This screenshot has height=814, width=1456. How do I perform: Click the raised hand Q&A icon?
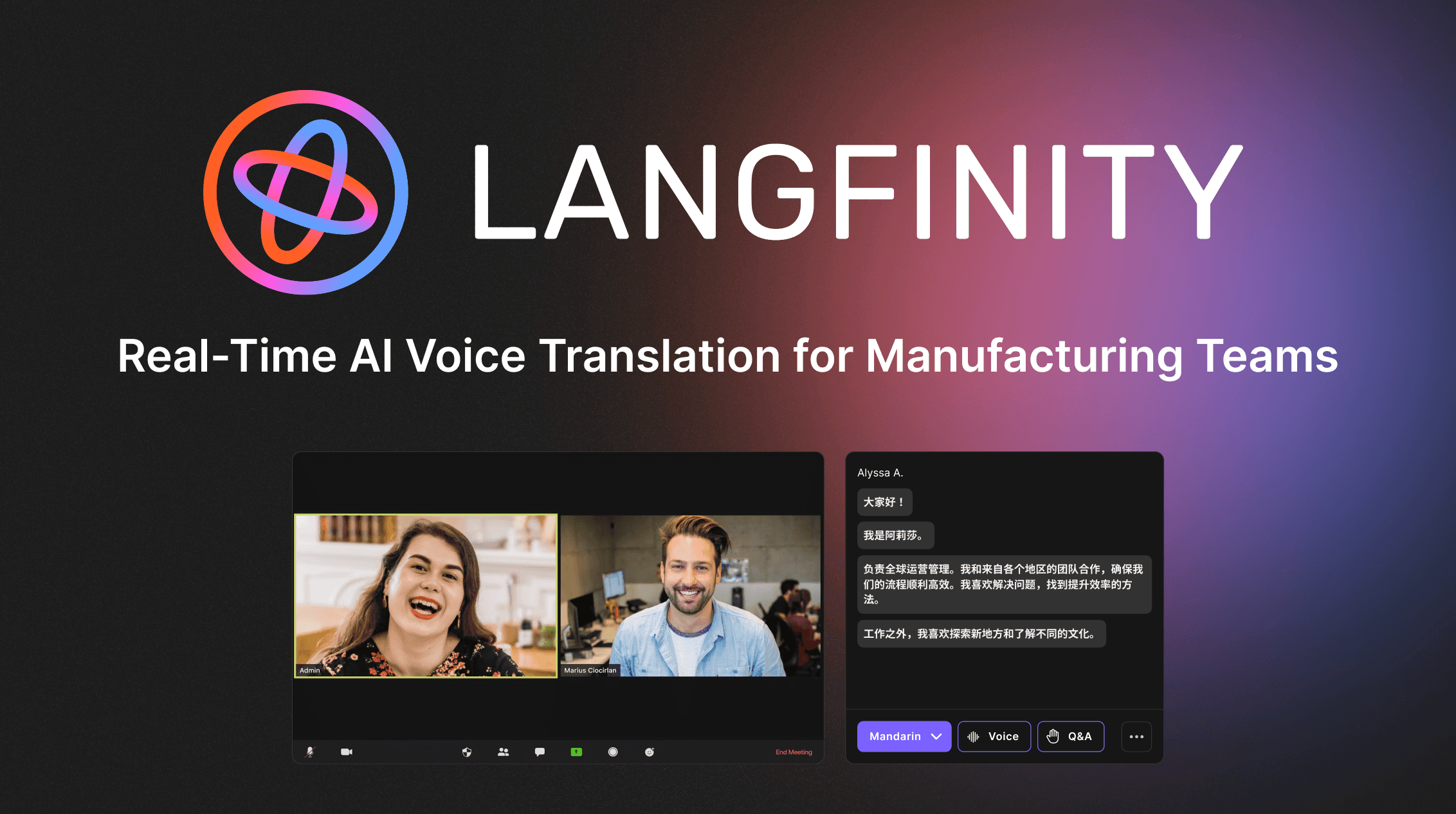1053,736
